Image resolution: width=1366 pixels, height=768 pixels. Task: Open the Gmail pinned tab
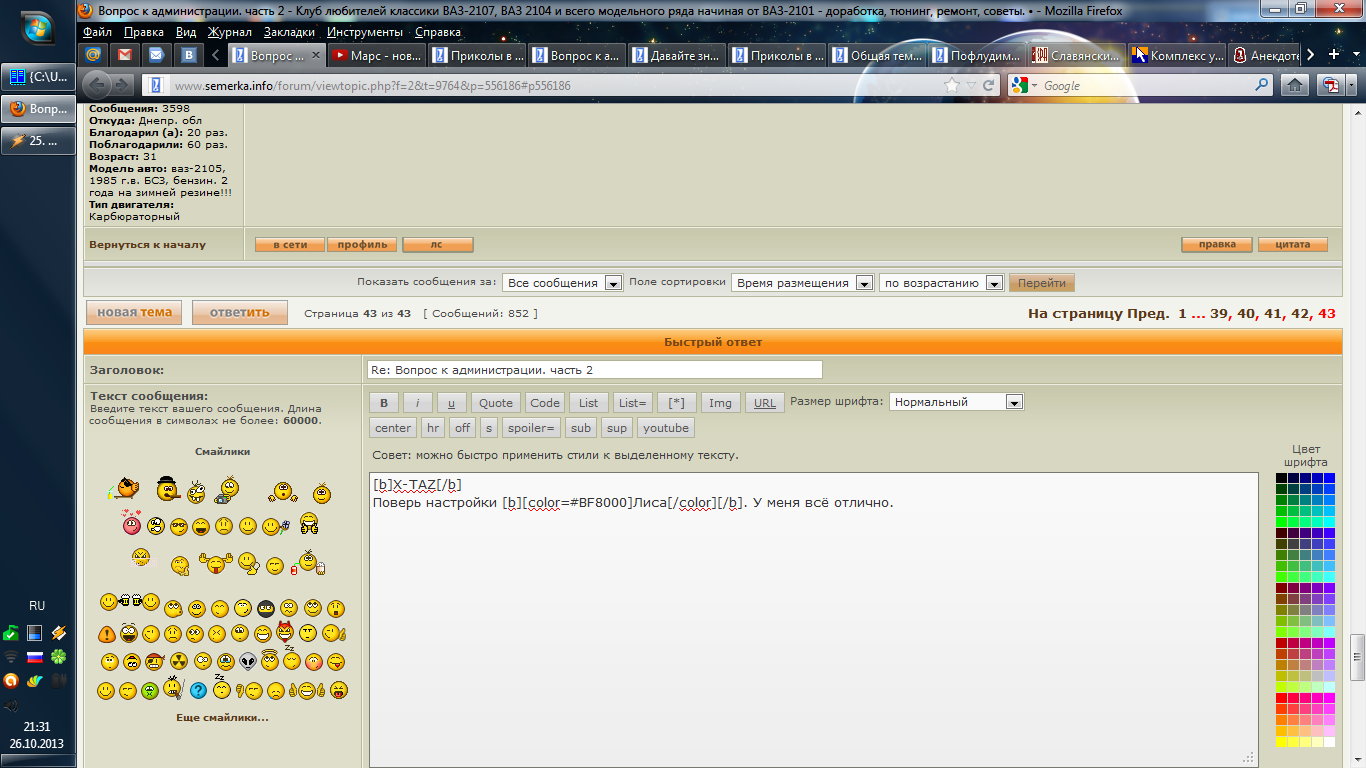coord(124,55)
